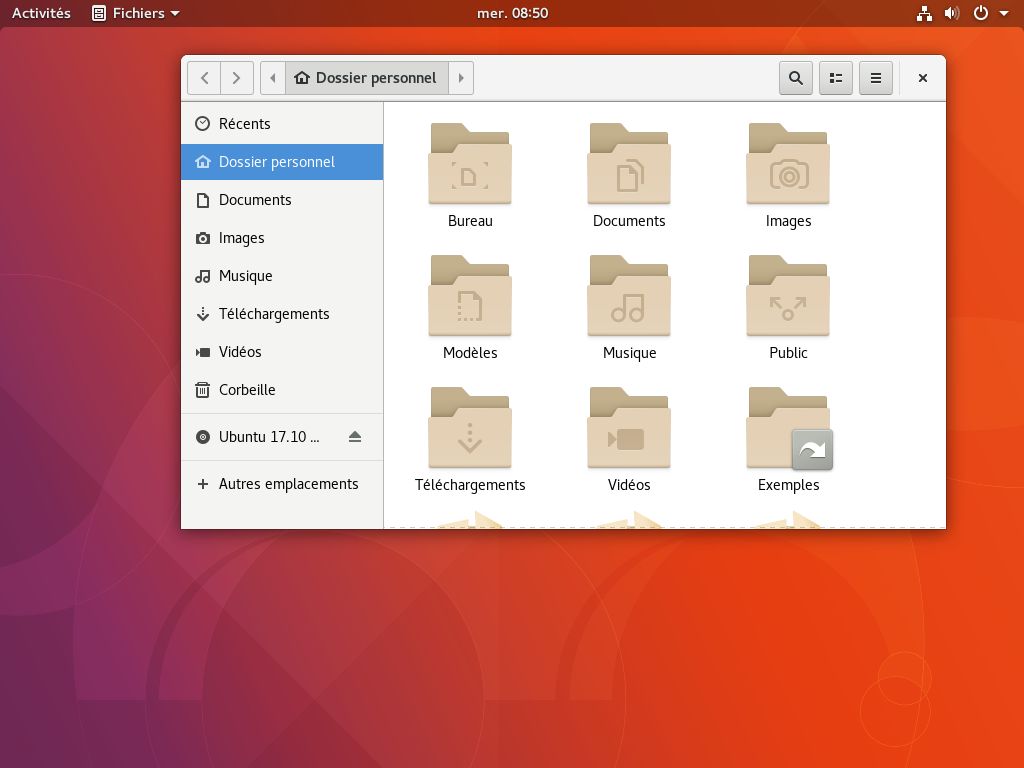
Task: Open the Fichiers menu in the top bar
Action: tap(134, 13)
